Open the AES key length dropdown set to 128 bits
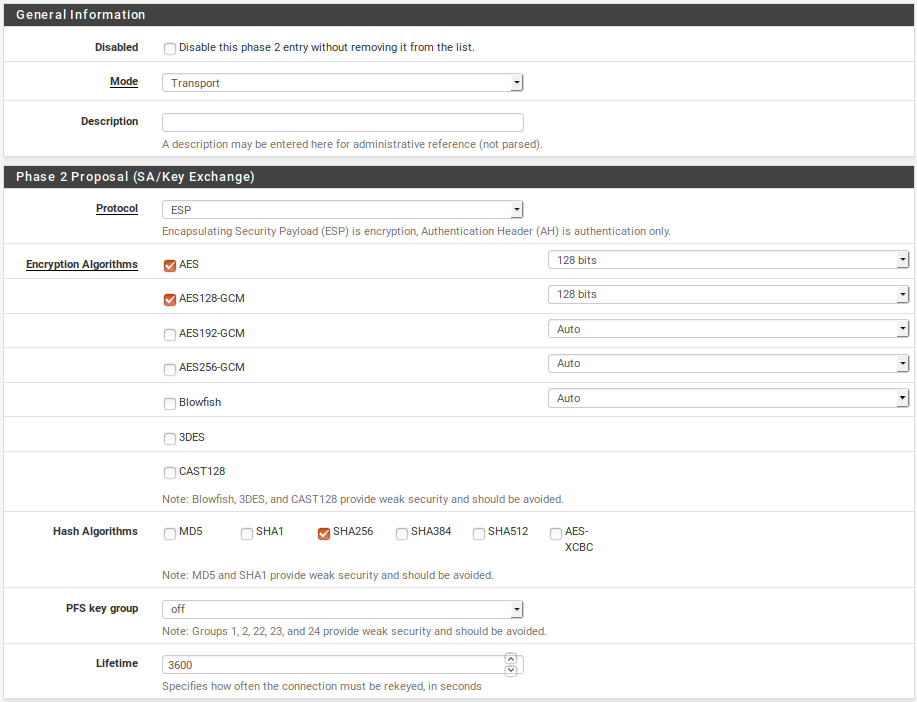Image resolution: width=917 pixels, height=702 pixels. [x=728, y=259]
